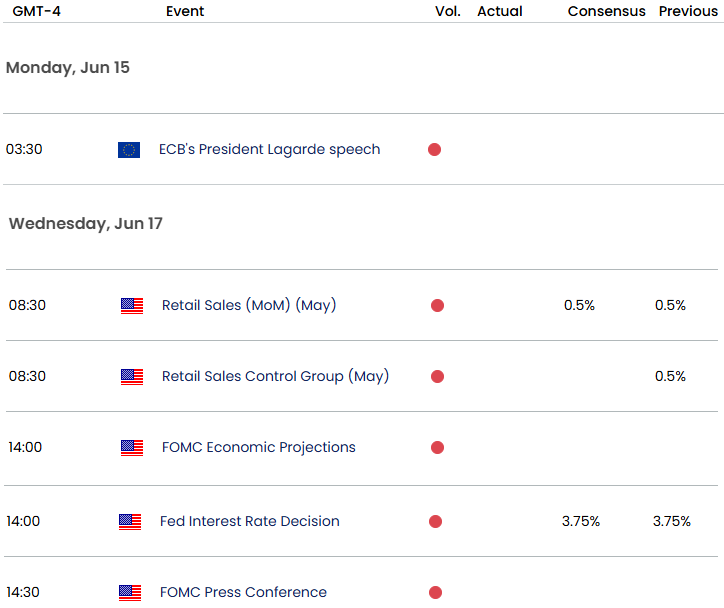Click the US flag beside FOMC Economic Projections
The width and height of the screenshot is (724, 608).
coord(132,448)
